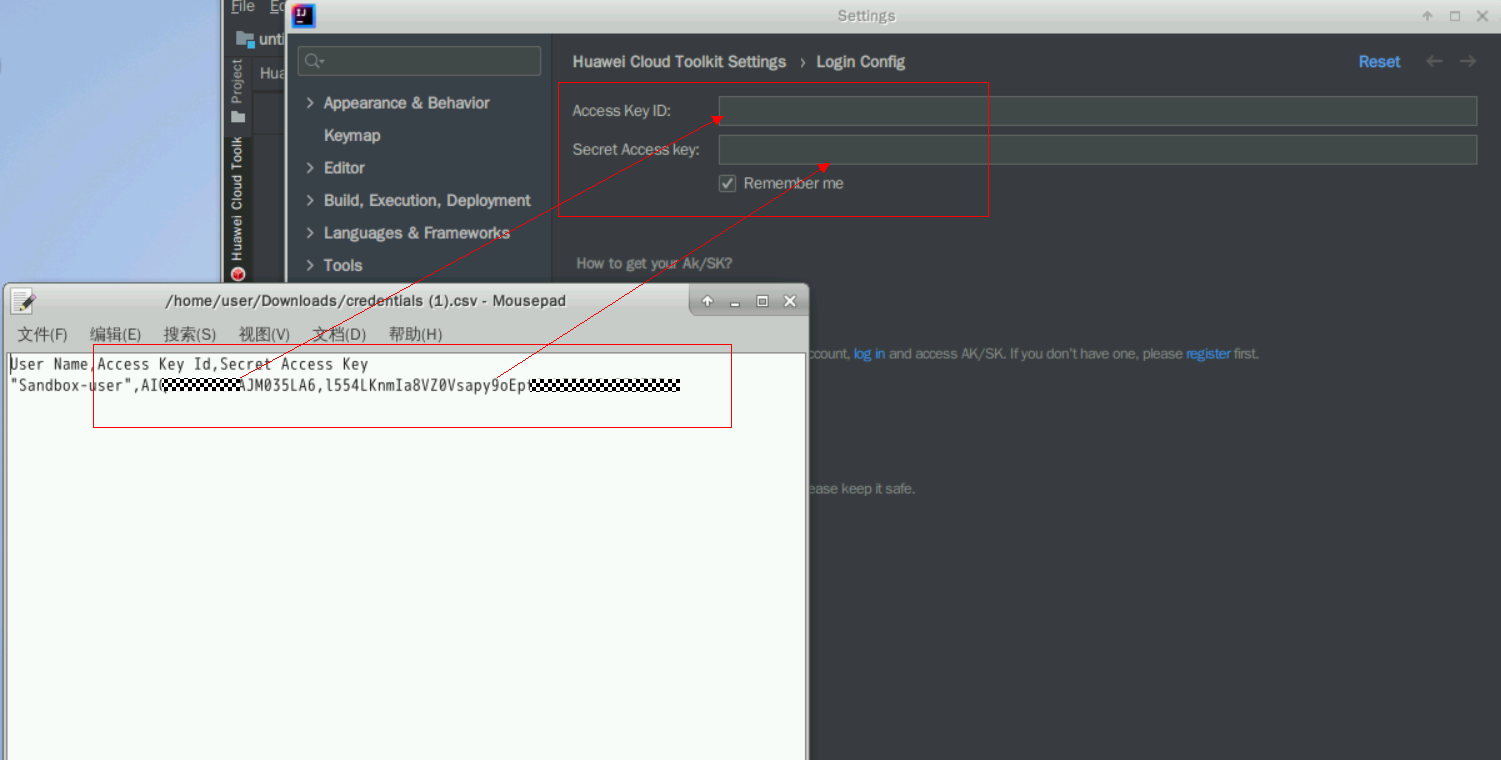Maximize the Mousepad window
The height and width of the screenshot is (760, 1501).
tap(762, 301)
